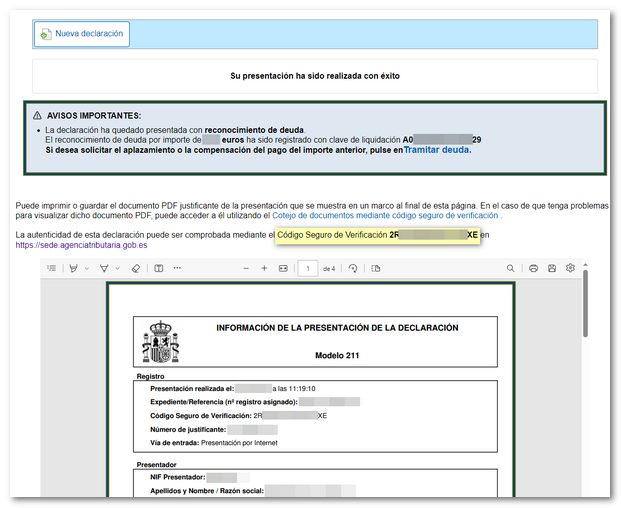Open more tools ellipsis in PDF toolbar
Viewport: 621px width, 508px height.
177,268
